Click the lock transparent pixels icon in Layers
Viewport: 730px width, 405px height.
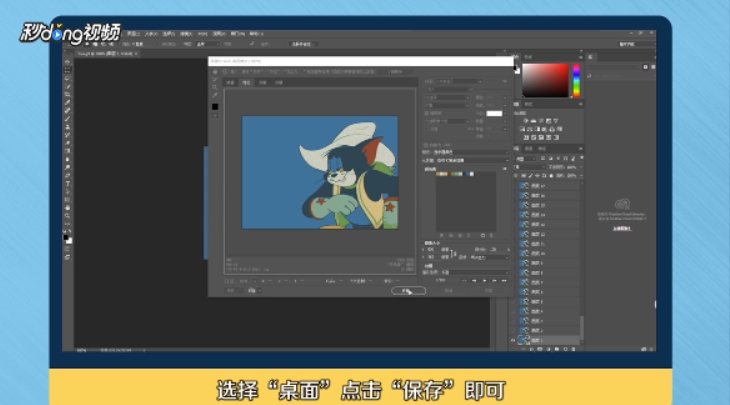523,176
